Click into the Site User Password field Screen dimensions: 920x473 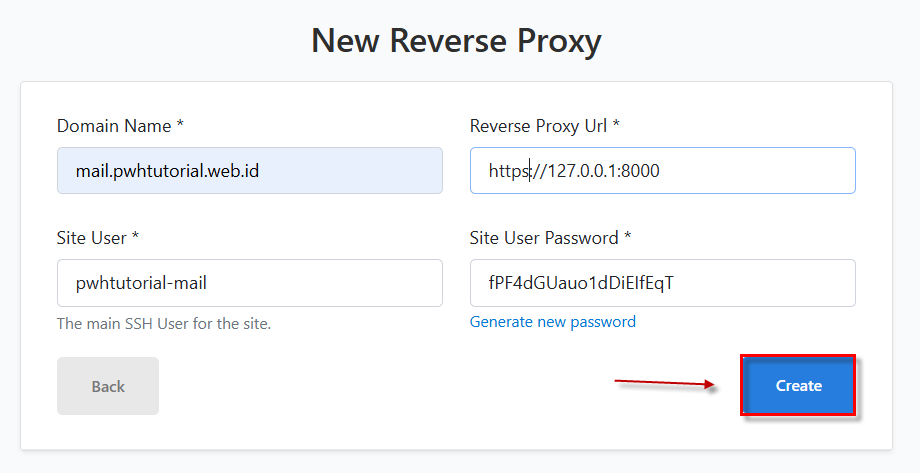coord(662,283)
